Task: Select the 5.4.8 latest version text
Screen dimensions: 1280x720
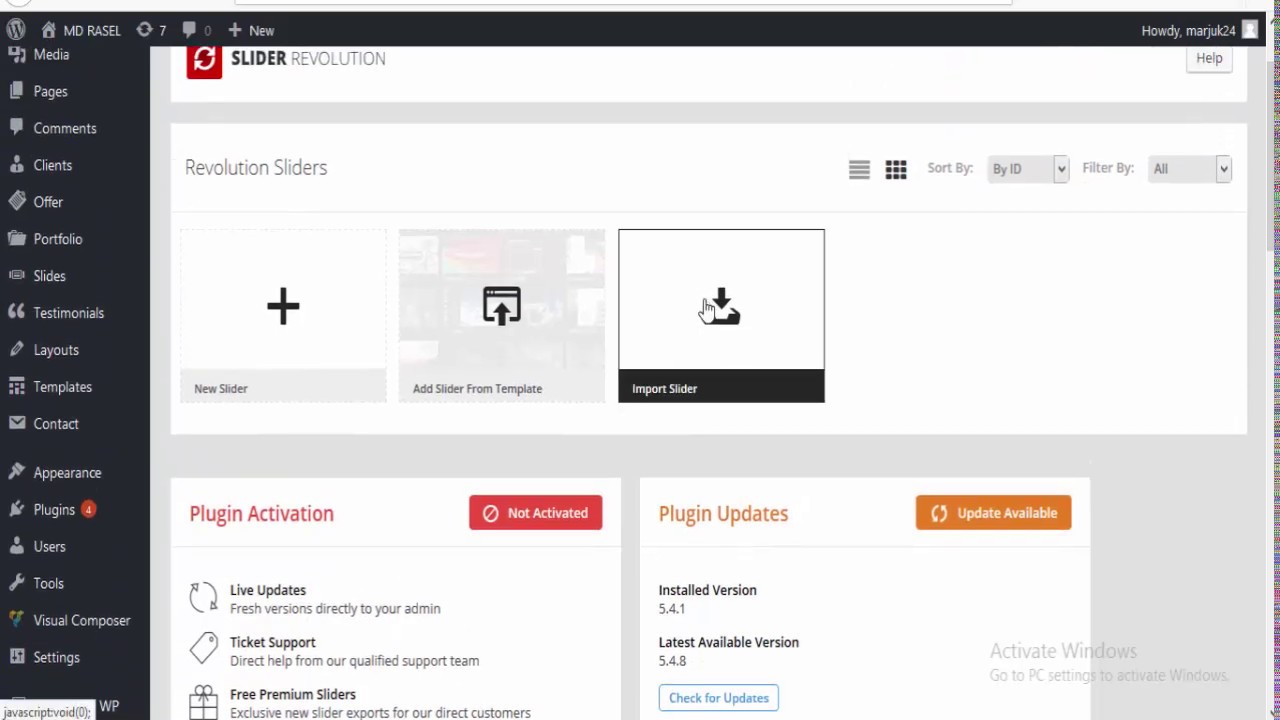Action: (x=672, y=661)
